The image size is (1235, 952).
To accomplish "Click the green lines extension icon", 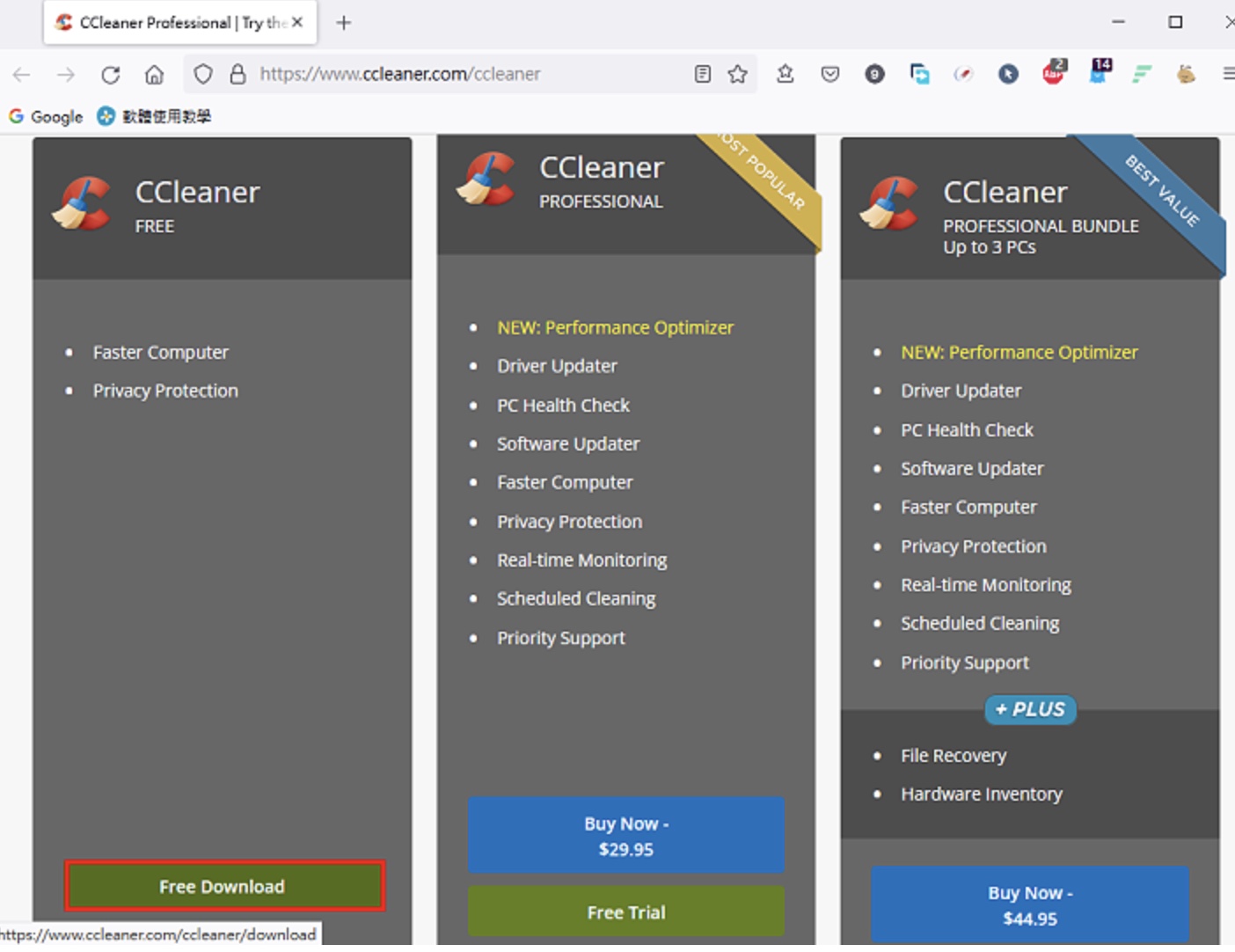I will pyautogui.click(x=1142, y=74).
